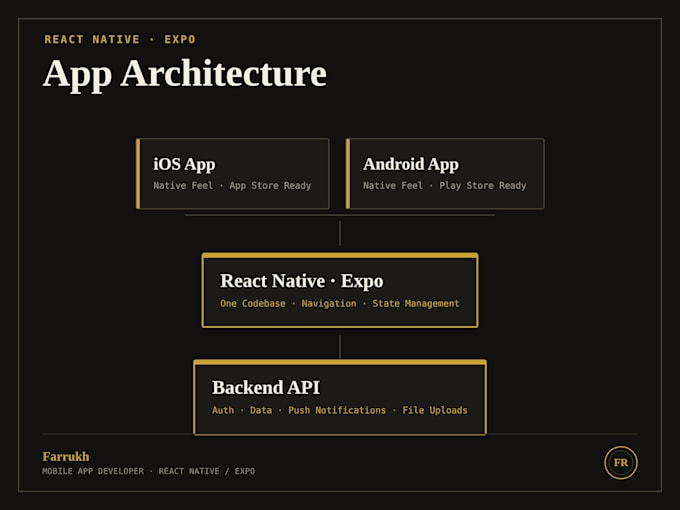
Task: Click 'Auth · Data · Push Notifications · File Uploads' text
Action: click(340, 410)
